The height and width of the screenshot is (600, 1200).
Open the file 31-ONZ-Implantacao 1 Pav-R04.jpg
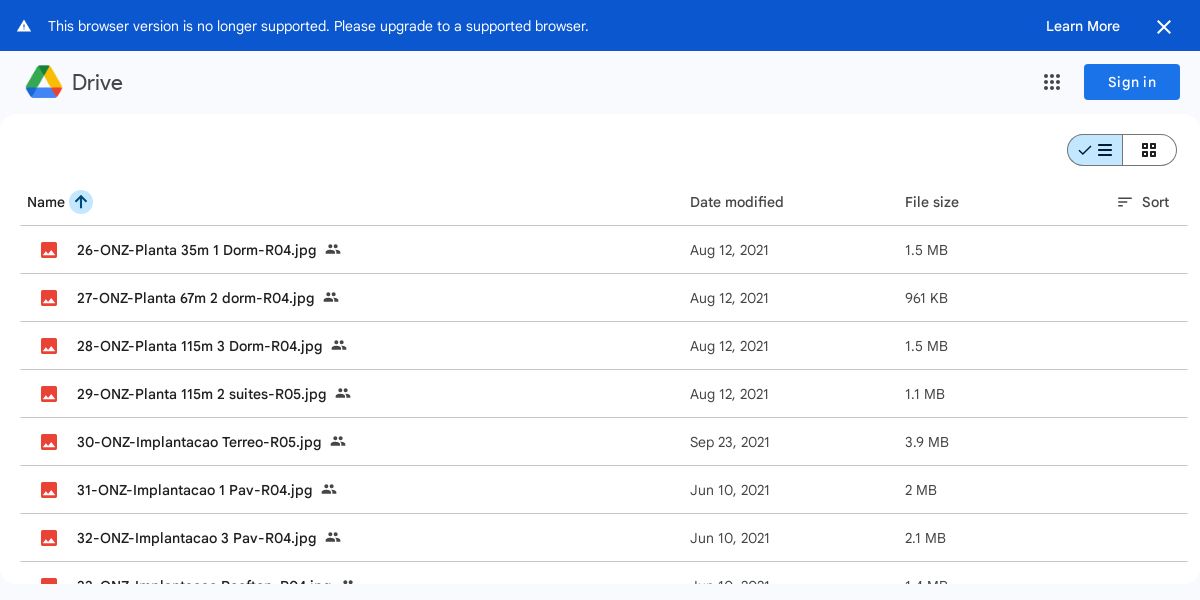(x=194, y=490)
